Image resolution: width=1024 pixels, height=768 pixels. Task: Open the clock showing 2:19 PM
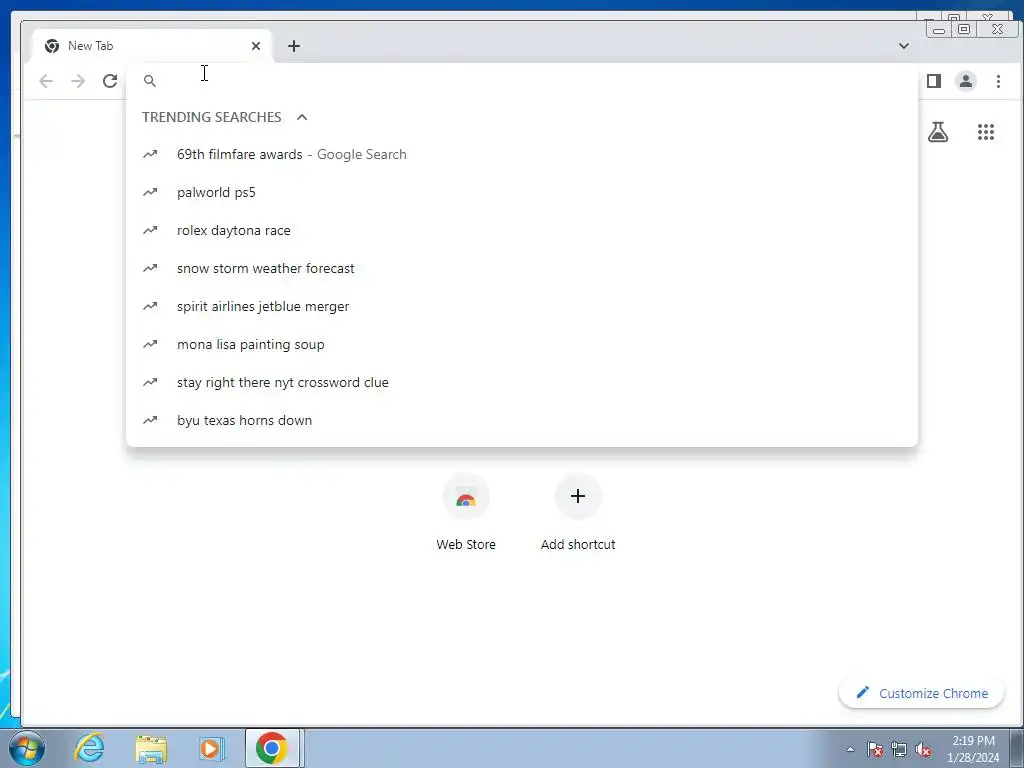973,749
